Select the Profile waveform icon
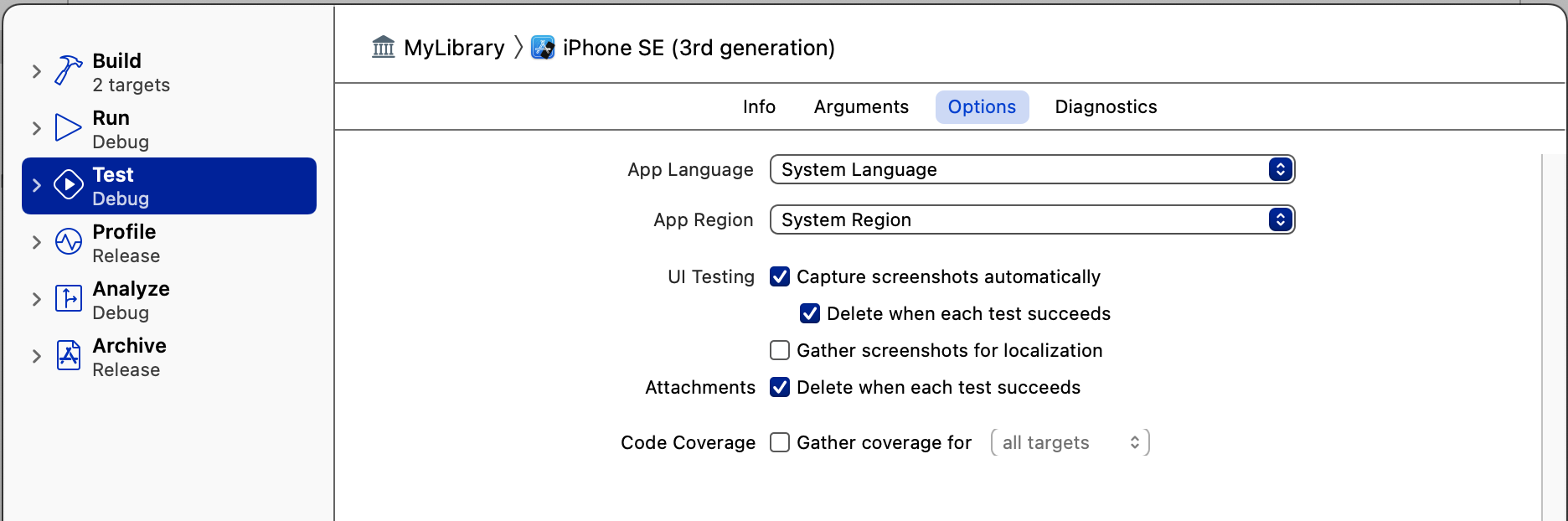 [69, 242]
